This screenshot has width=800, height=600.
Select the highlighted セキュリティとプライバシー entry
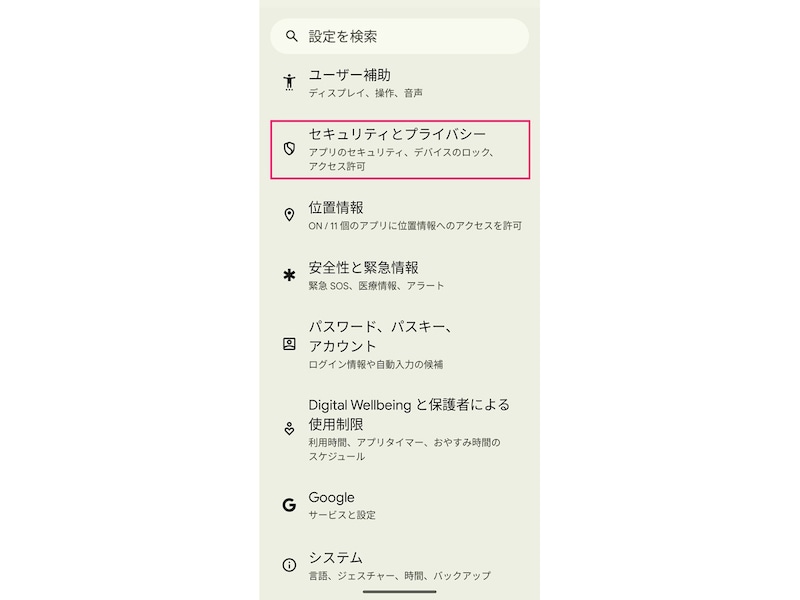400,150
